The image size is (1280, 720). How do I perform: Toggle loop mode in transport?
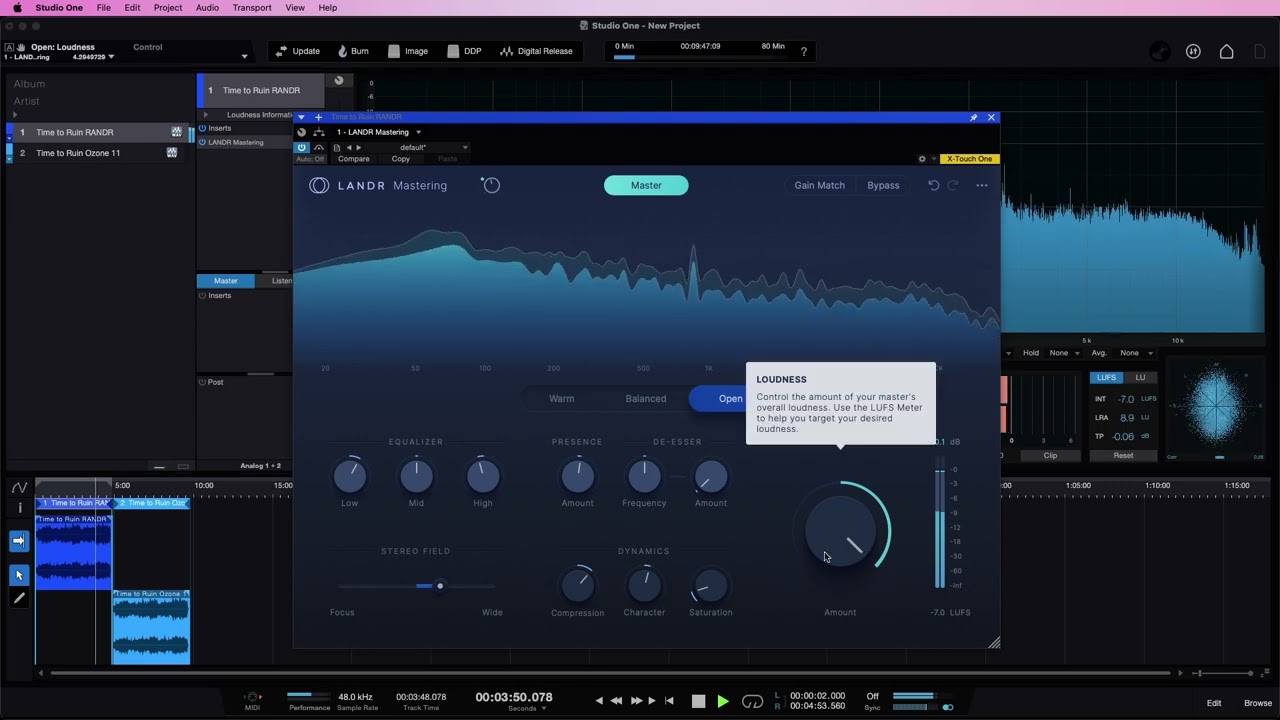tap(752, 701)
